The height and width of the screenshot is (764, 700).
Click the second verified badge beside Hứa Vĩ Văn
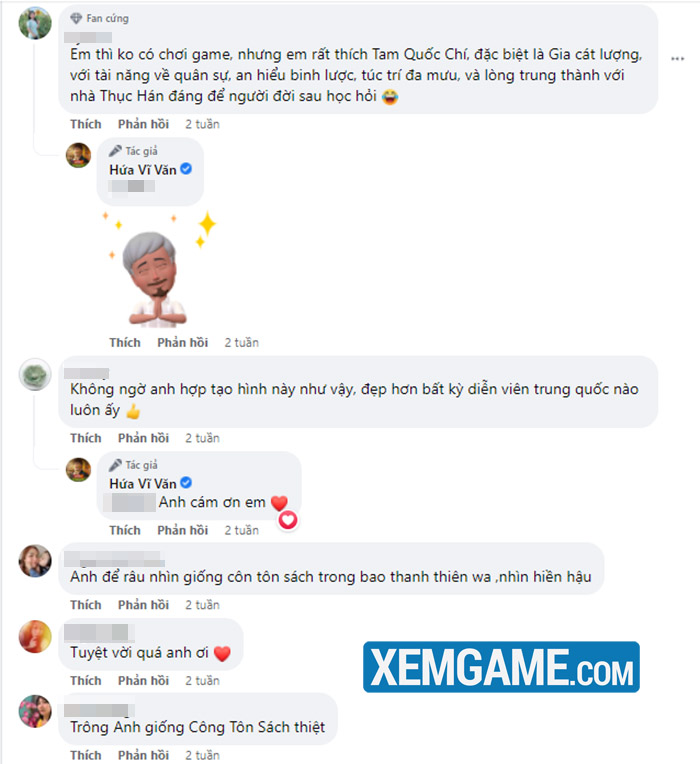[186, 483]
